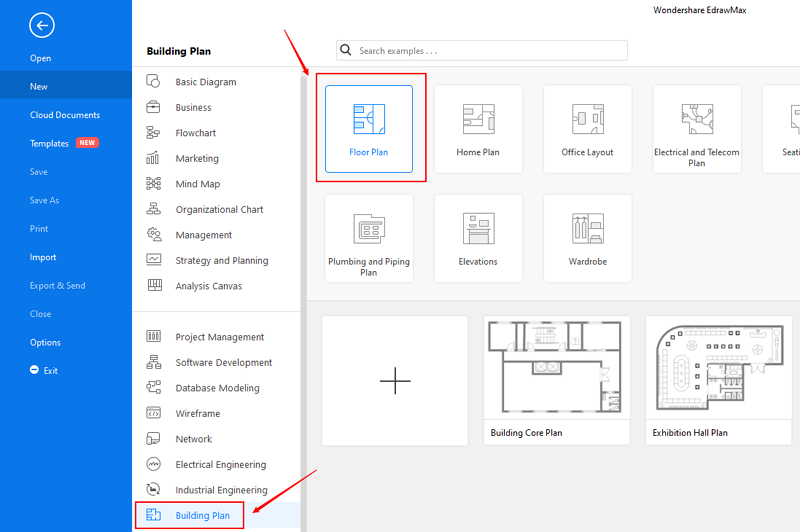Image resolution: width=800 pixels, height=532 pixels.
Task: Select the Elevations template tile
Action: click(x=478, y=238)
